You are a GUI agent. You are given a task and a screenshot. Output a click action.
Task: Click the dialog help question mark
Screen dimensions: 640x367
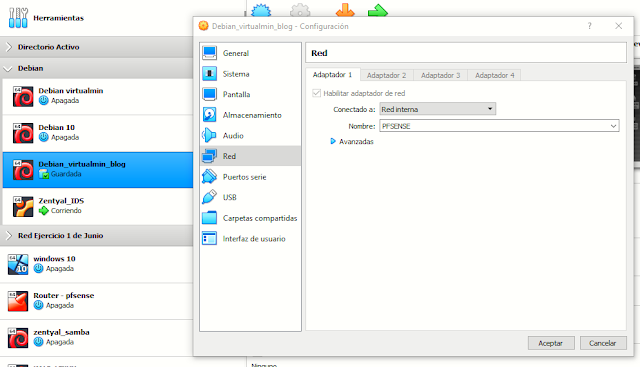pyautogui.click(x=589, y=26)
